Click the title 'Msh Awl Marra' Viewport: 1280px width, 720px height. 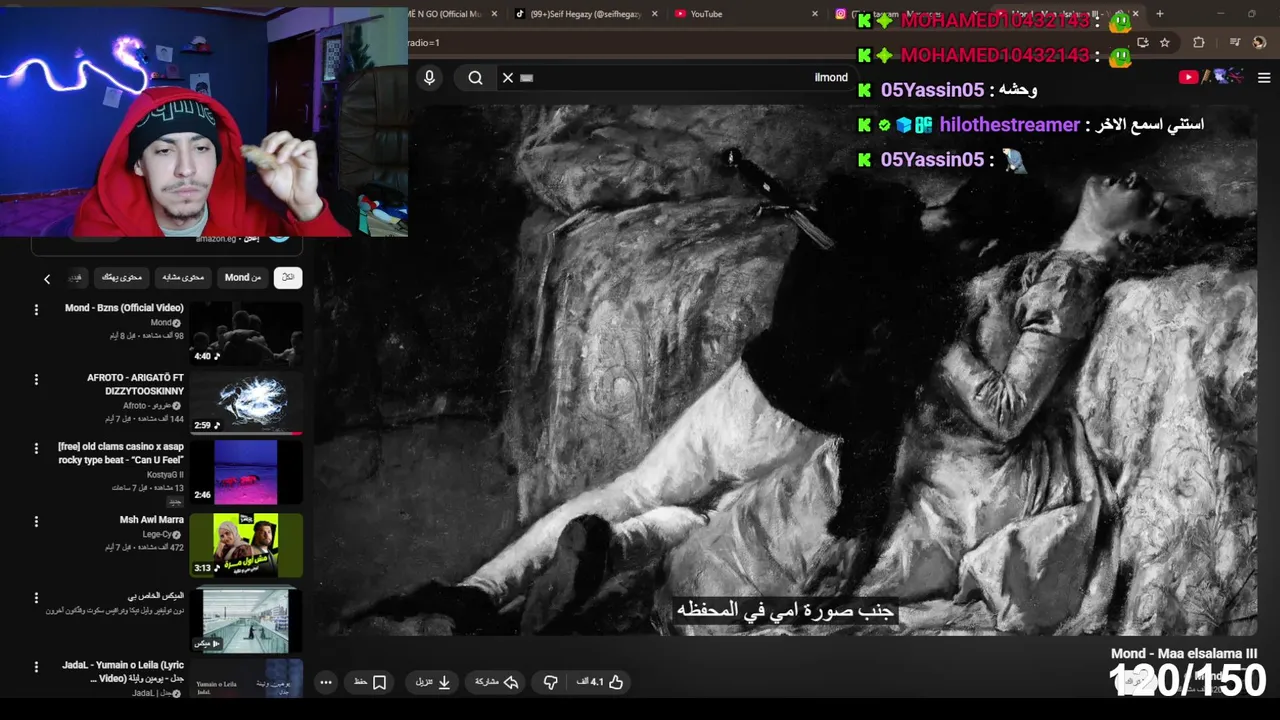tap(152, 520)
